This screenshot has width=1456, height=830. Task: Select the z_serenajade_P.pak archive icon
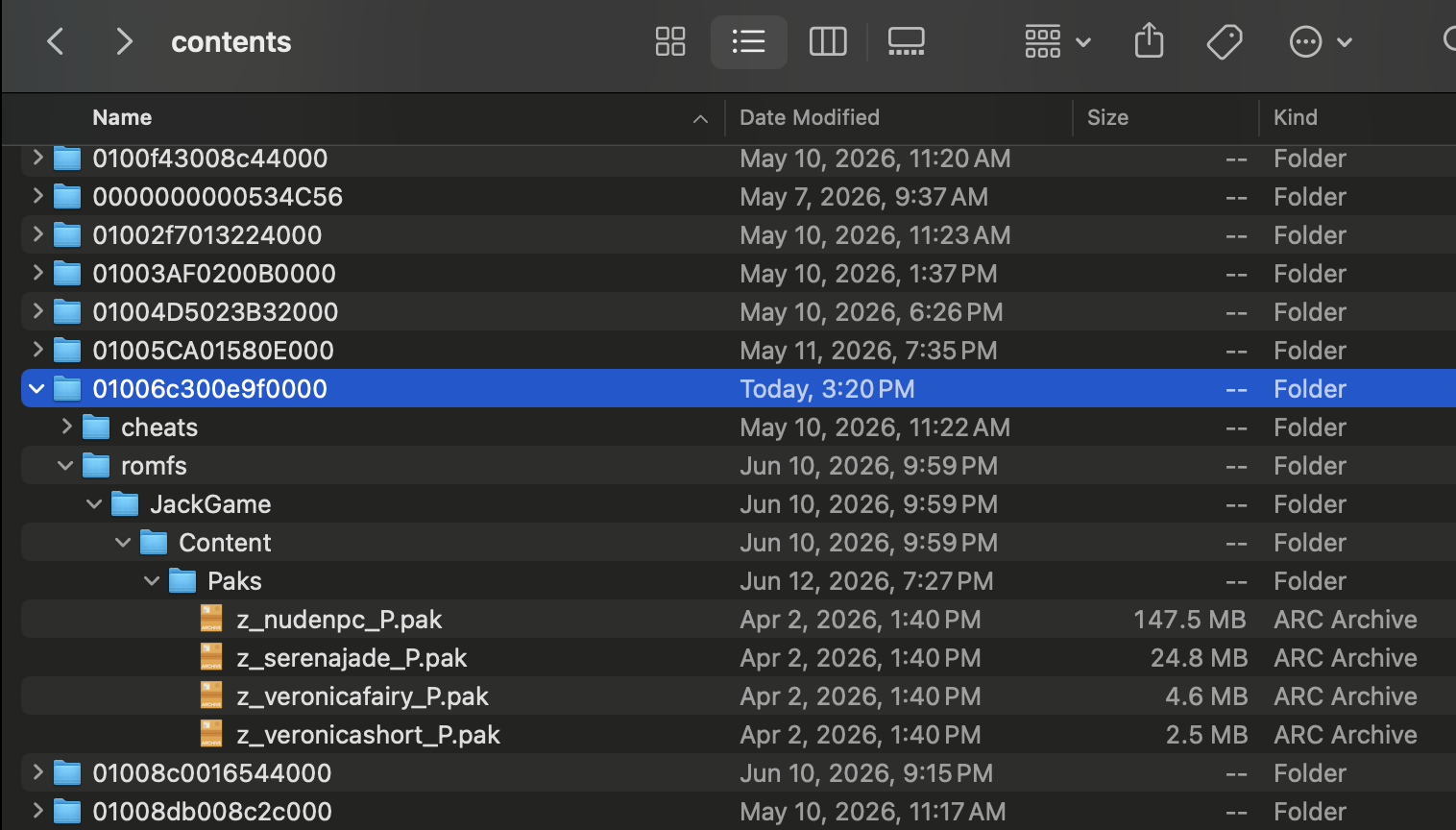[211, 657]
